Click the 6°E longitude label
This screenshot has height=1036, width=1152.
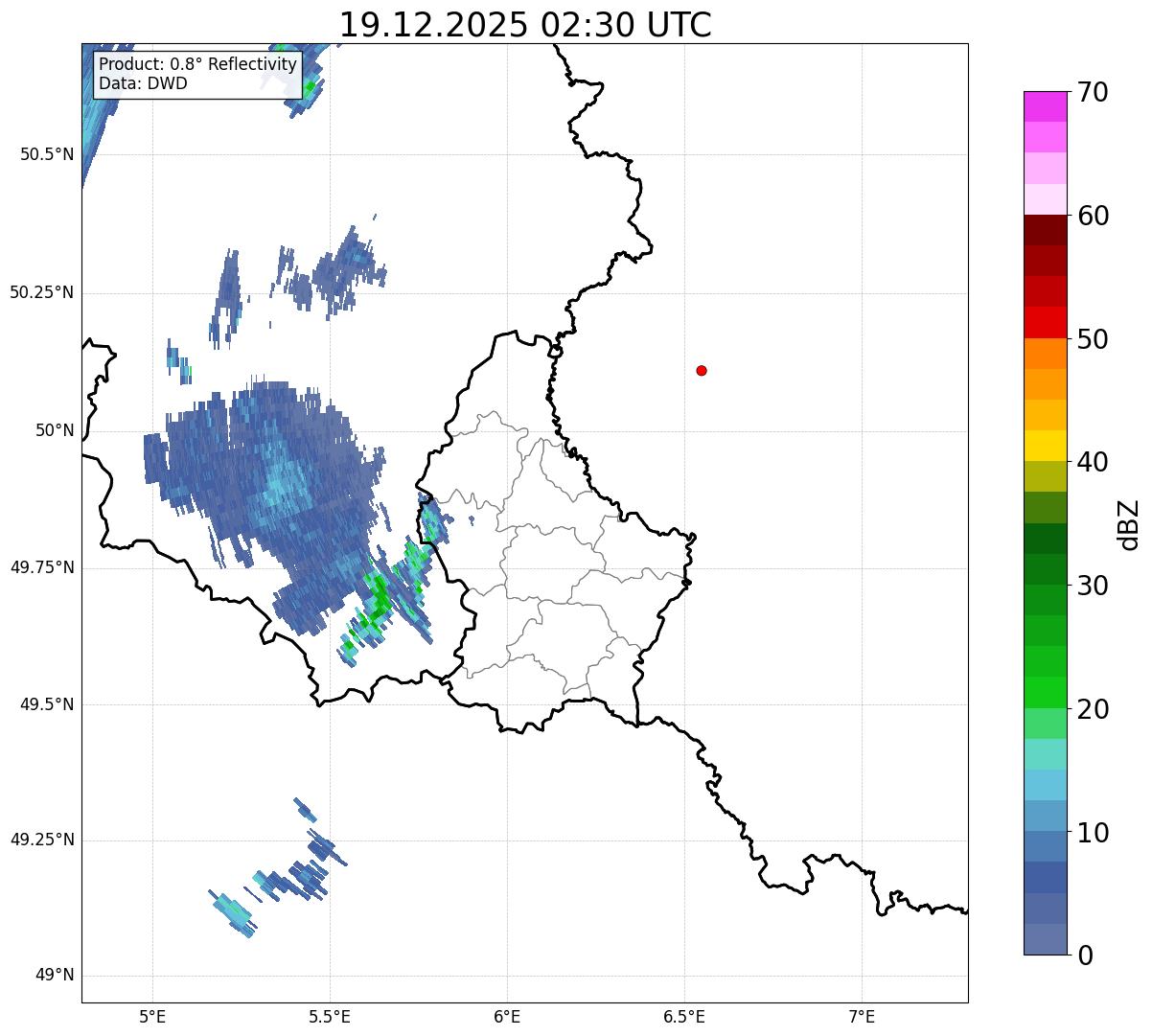point(507,1017)
